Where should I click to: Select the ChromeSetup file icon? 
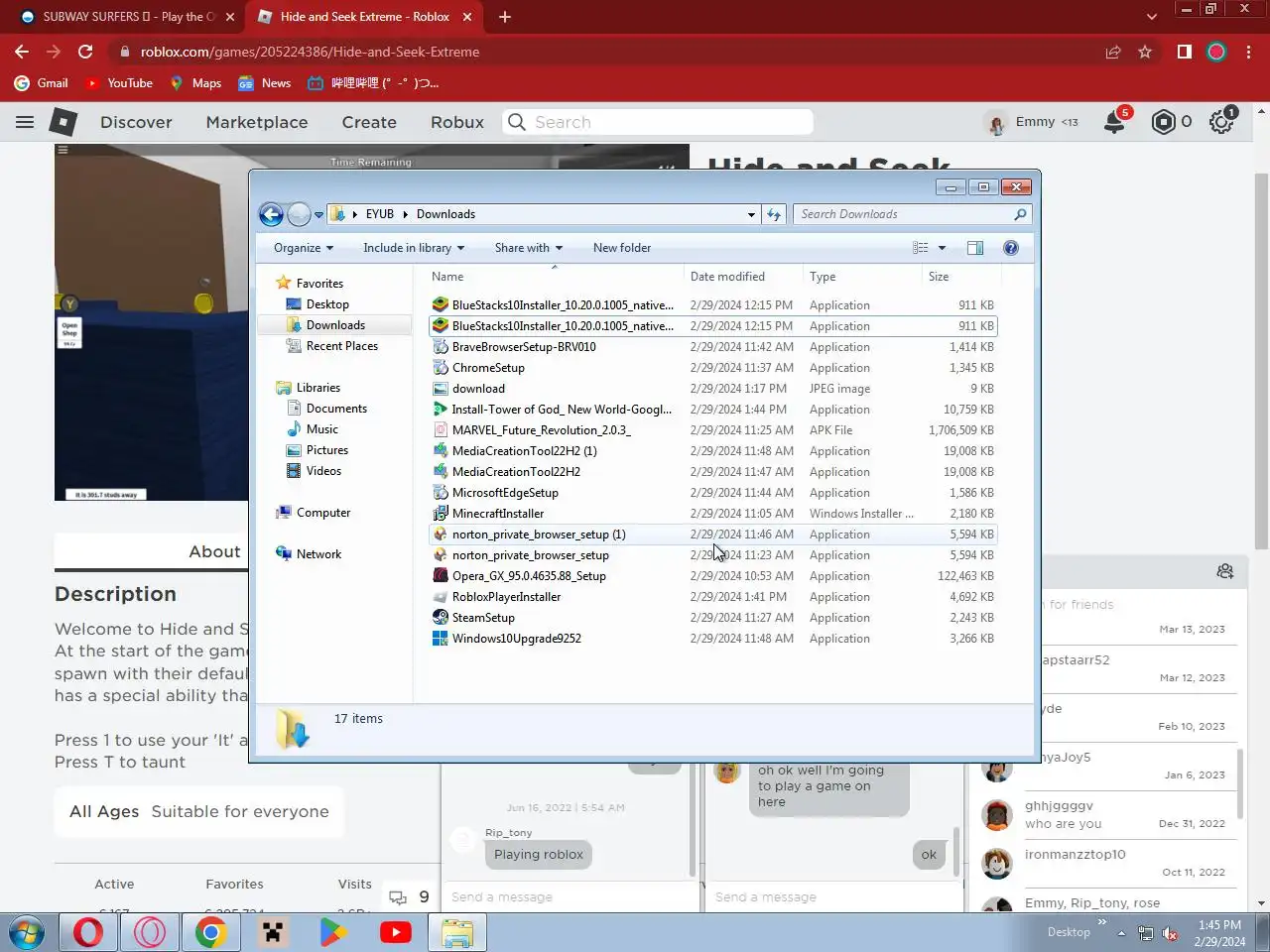click(x=441, y=368)
